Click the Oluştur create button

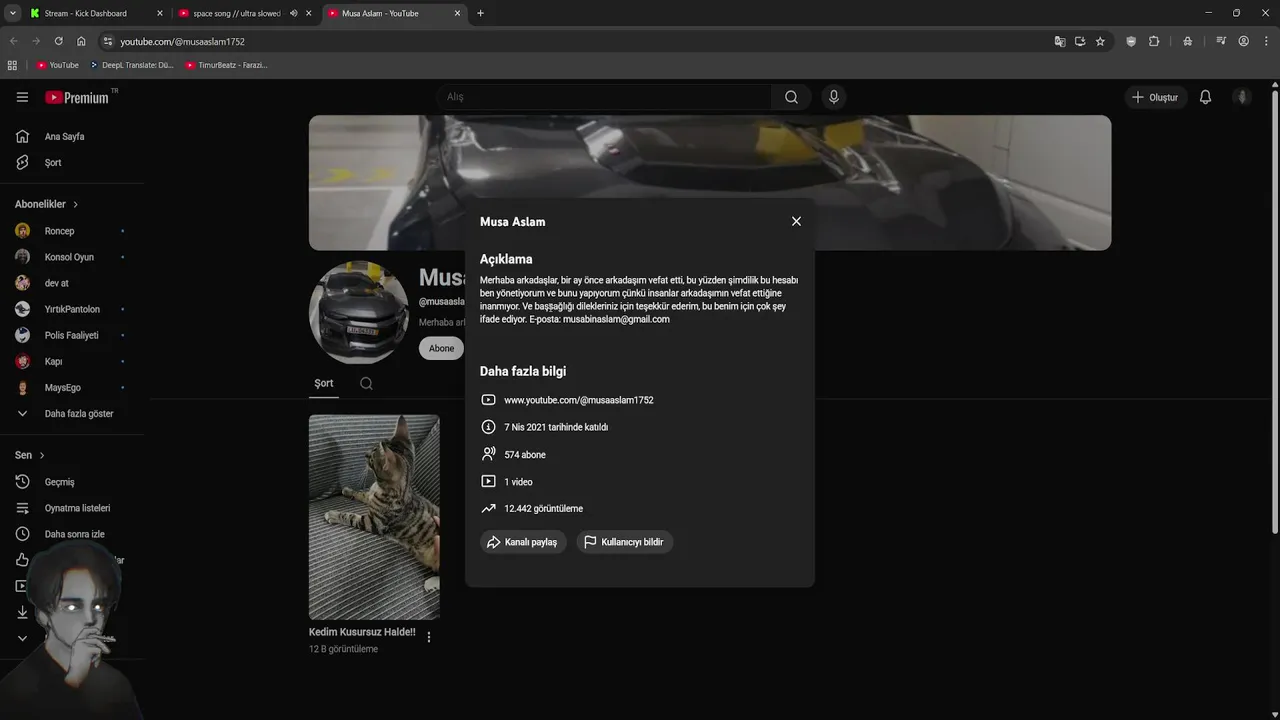pyautogui.click(x=1155, y=97)
